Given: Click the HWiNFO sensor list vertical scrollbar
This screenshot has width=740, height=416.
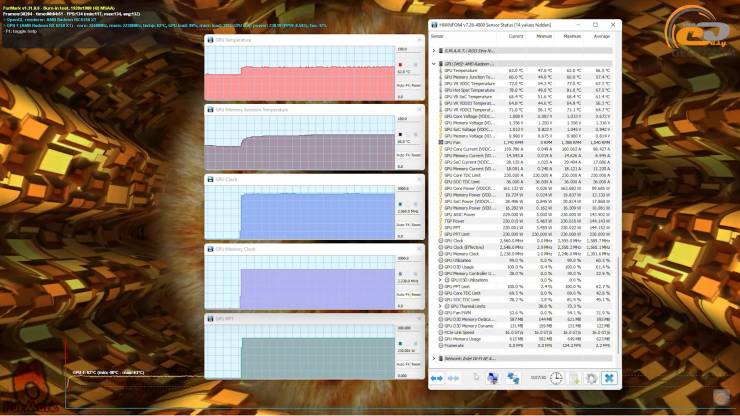Looking at the screenshot, I should [x=618, y=305].
